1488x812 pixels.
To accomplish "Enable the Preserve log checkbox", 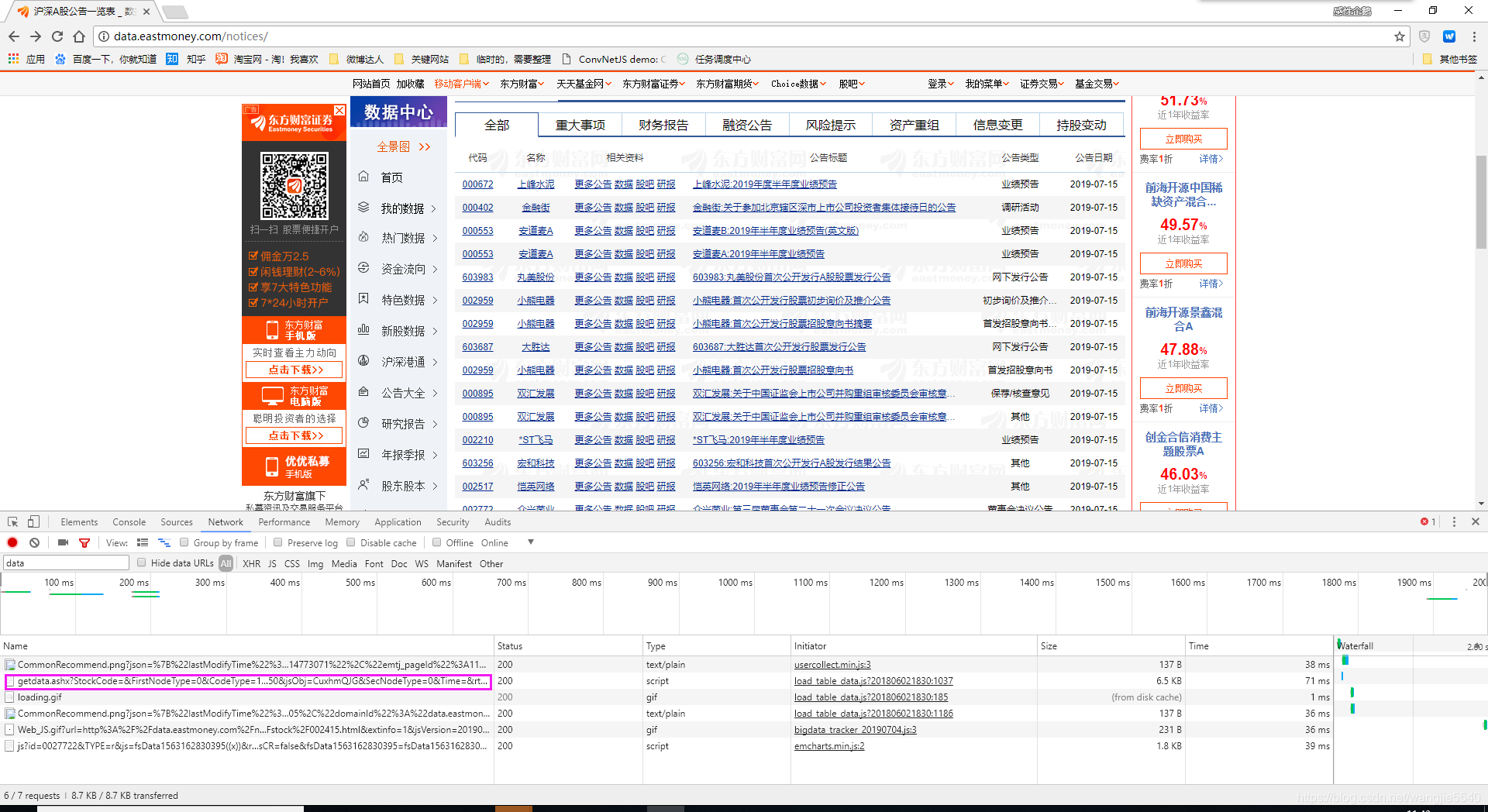I will (278, 542).
